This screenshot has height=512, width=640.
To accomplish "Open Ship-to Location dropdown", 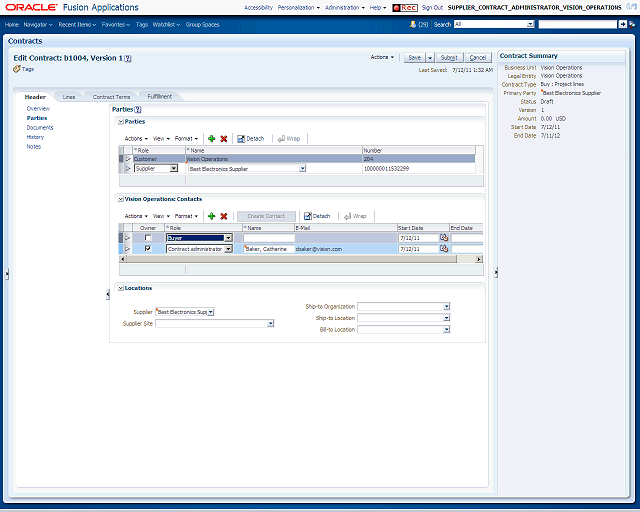I will pos(447,318).
